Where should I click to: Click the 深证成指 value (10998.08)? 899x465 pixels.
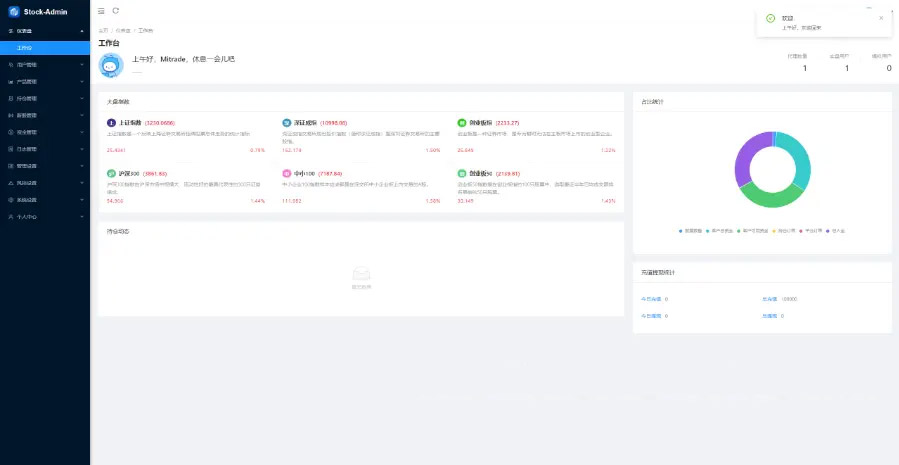[334, 123]
